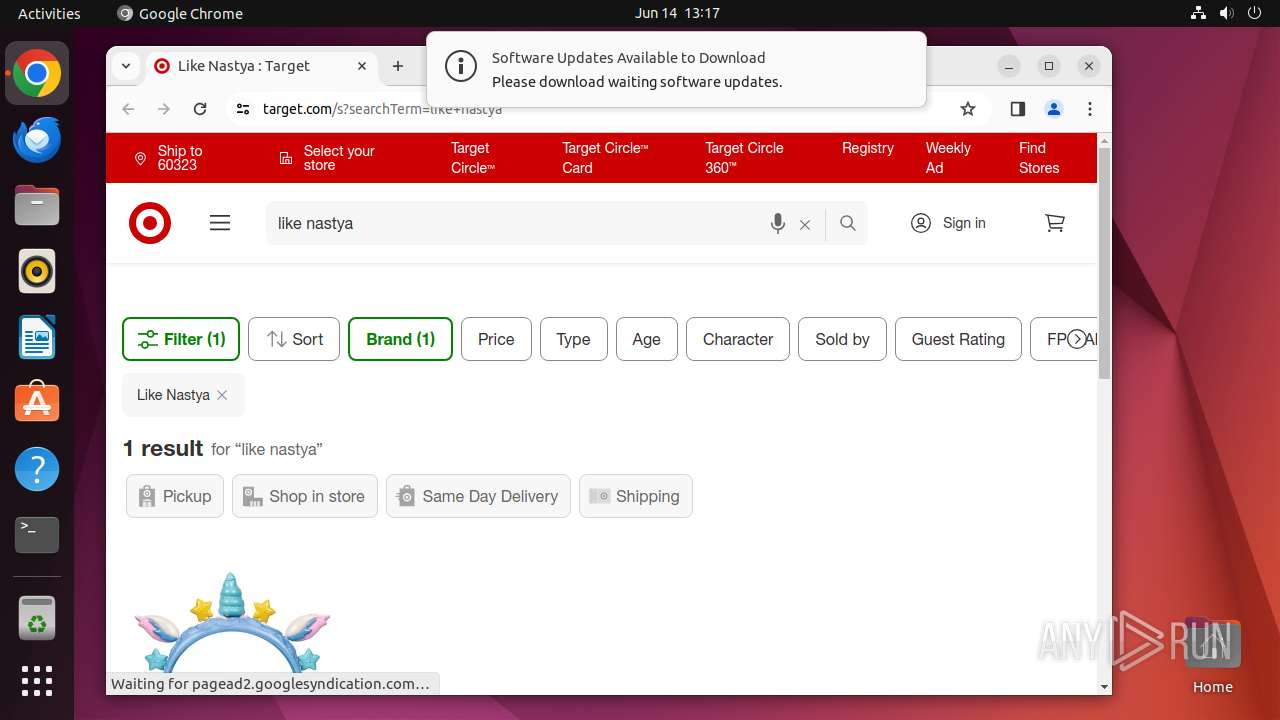Viewport: 1280px width, 720px height.
Task: Click in the like nastya search box
Action: point(515,224)
